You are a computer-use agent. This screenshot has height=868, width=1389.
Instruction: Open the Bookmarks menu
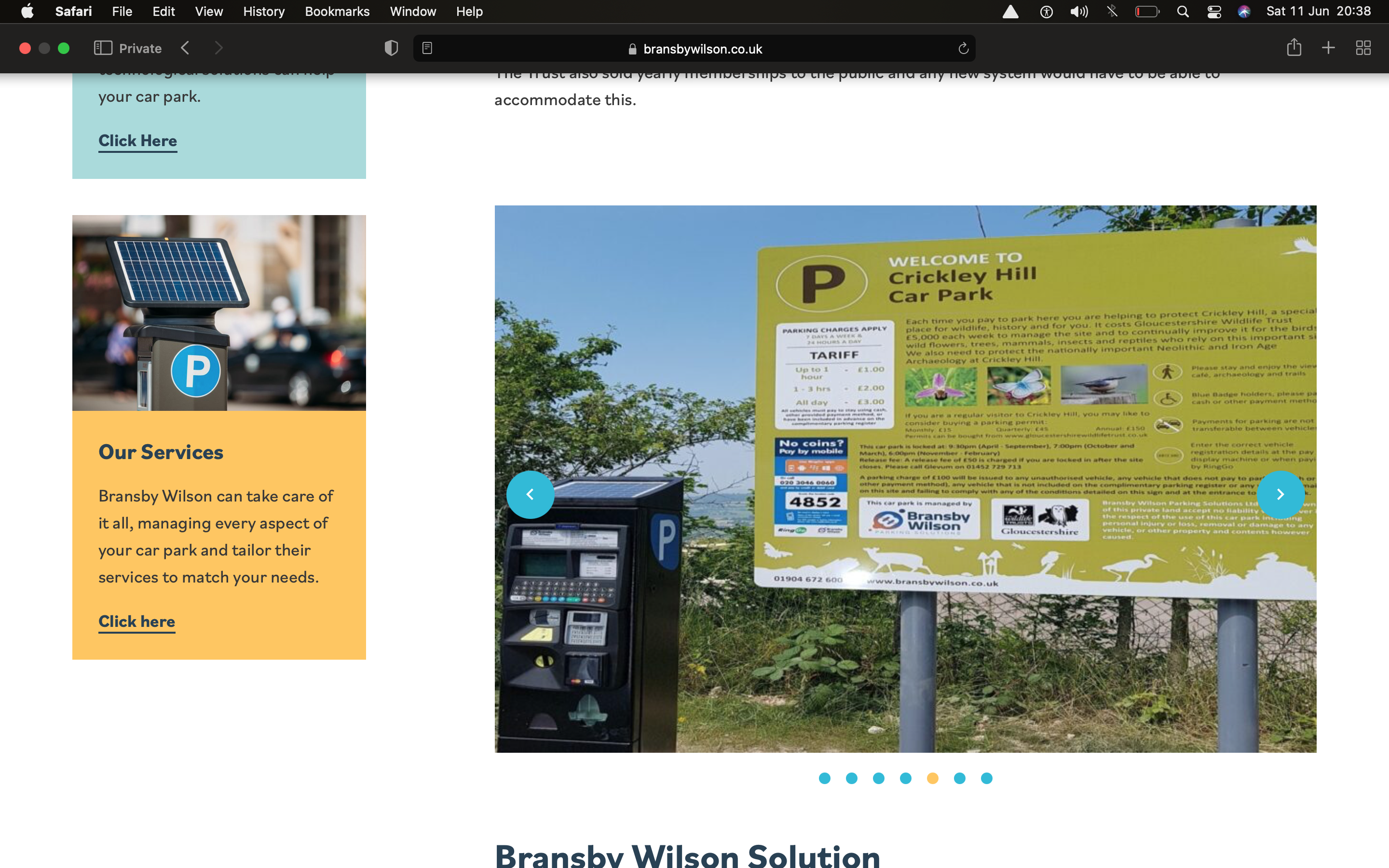tap(337, 12)
